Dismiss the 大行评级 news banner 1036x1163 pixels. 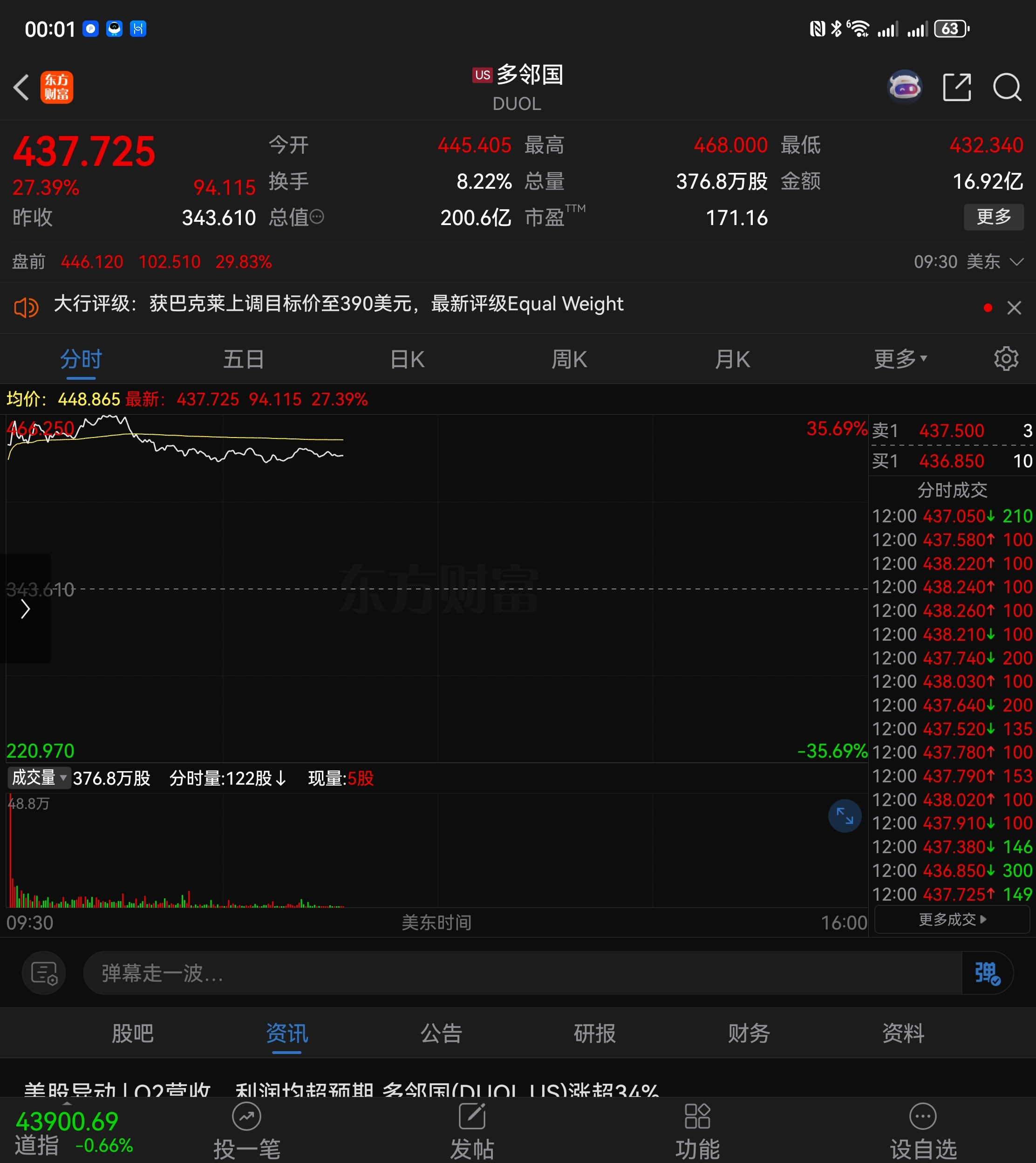[1014, 308]
